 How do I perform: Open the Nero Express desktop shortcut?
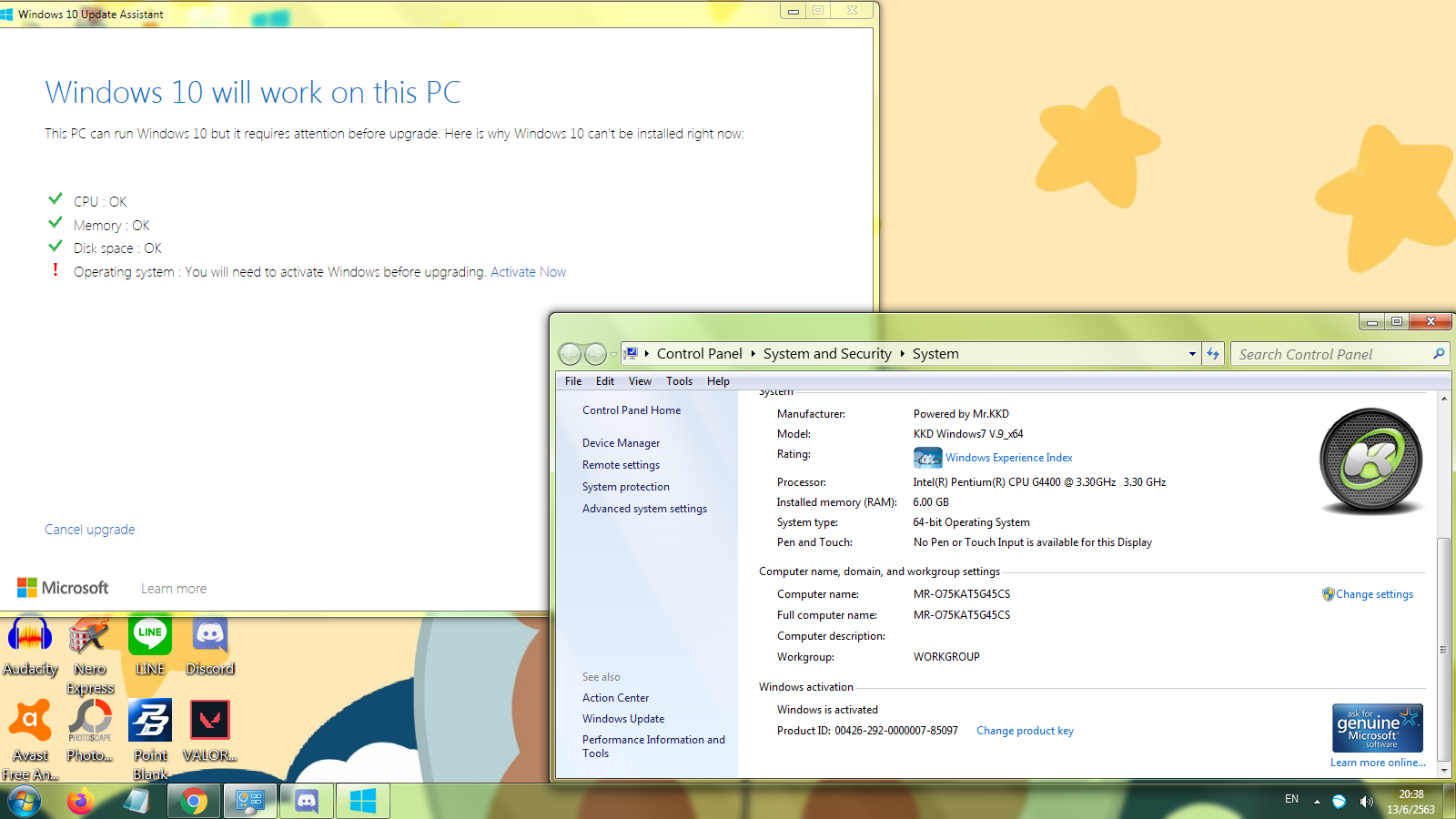pos(90,655)
